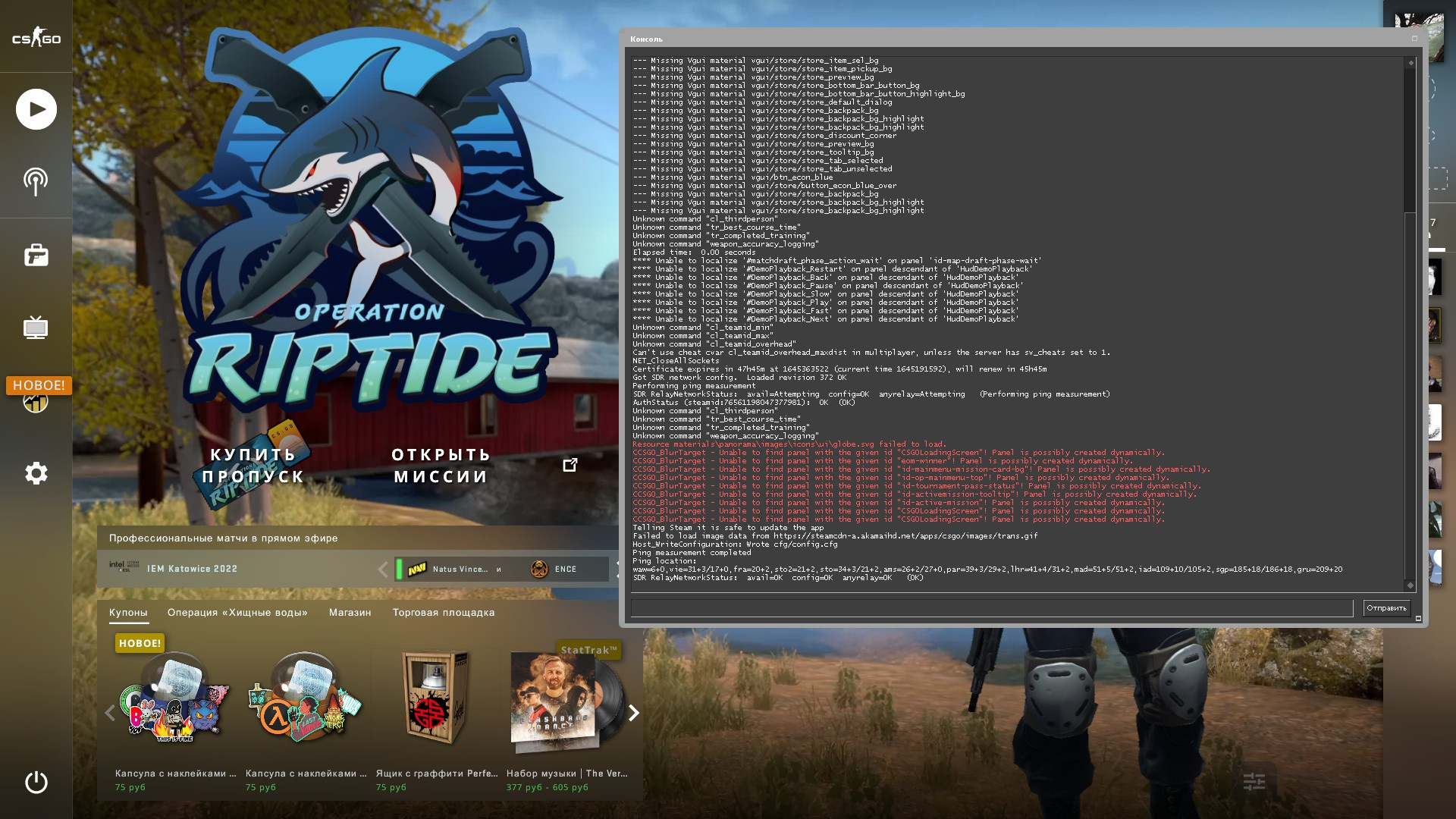Viewport: 1456px width, 819px height.
Task: Open the inventory briefcase icon
Action: pyautogui.click(x=36, y=255)
